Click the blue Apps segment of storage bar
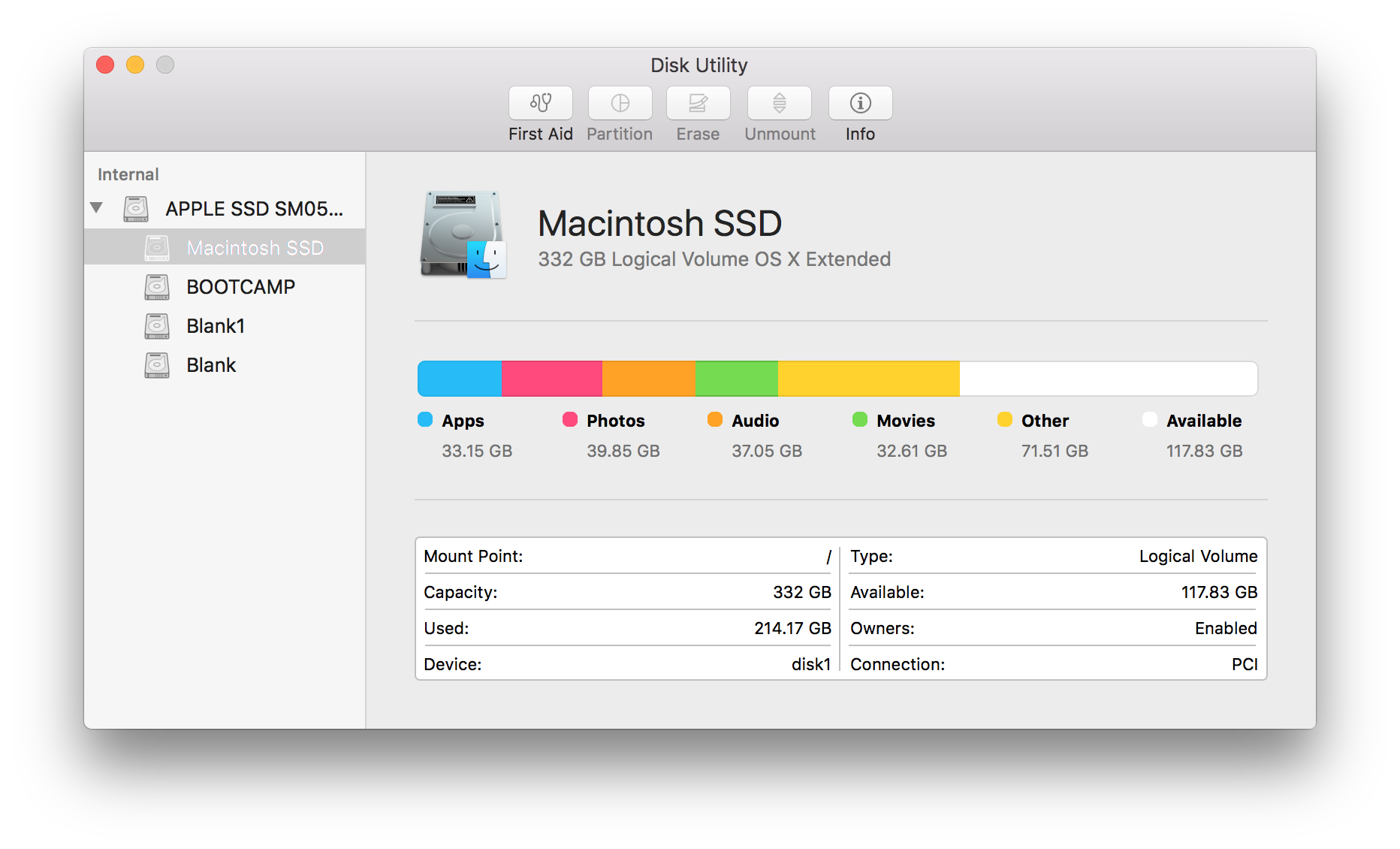 [460, 379]
